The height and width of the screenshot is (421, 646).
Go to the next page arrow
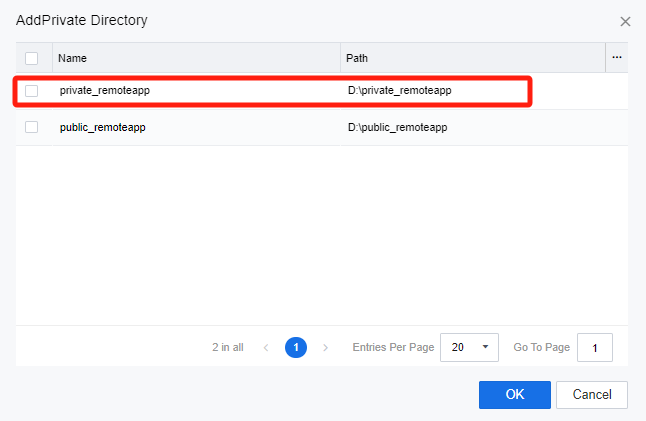coord(326,347)
